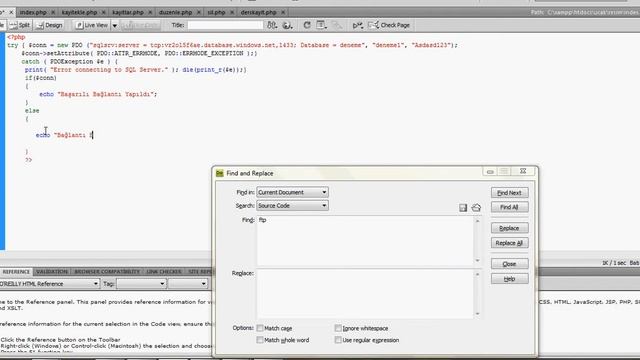Click the Replace text area
The image size is (640, 360).
tap(365, 294)
